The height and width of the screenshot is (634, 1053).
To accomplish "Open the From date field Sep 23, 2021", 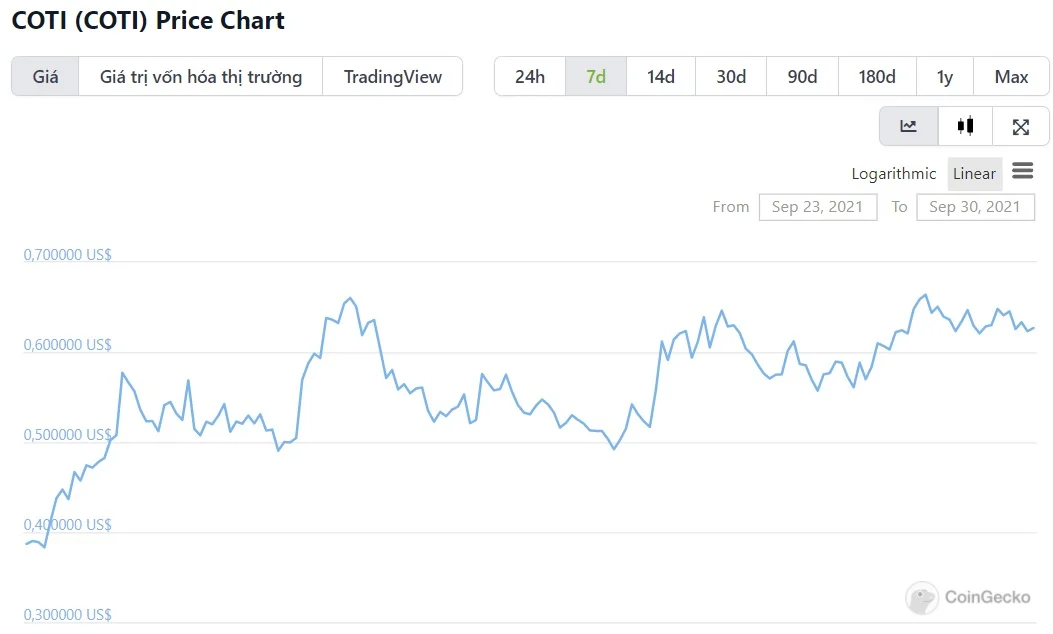I will tap(818, 207).
